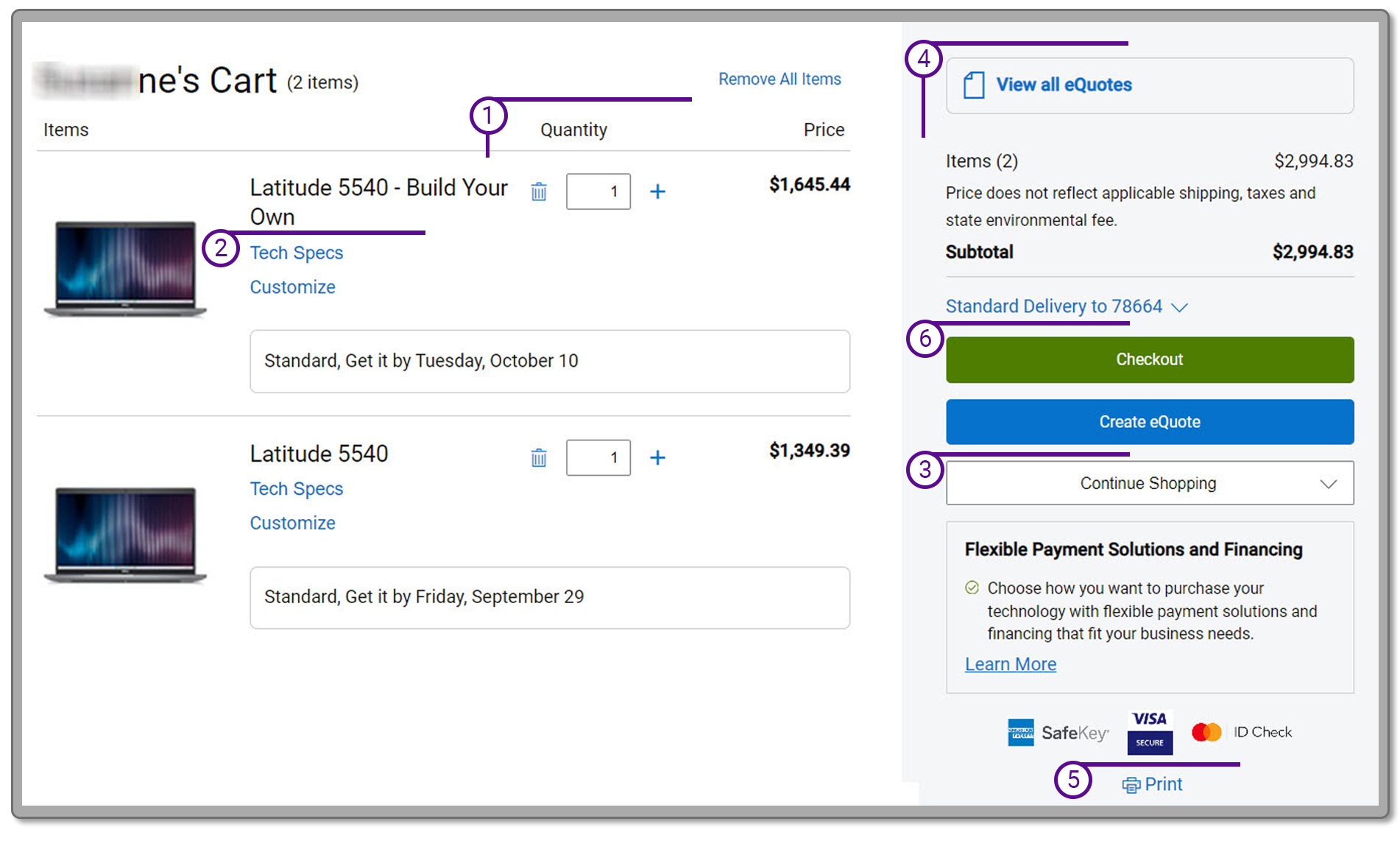Click the $1,349.39 price
This screenshot has width=1400, height=841.
810,451
